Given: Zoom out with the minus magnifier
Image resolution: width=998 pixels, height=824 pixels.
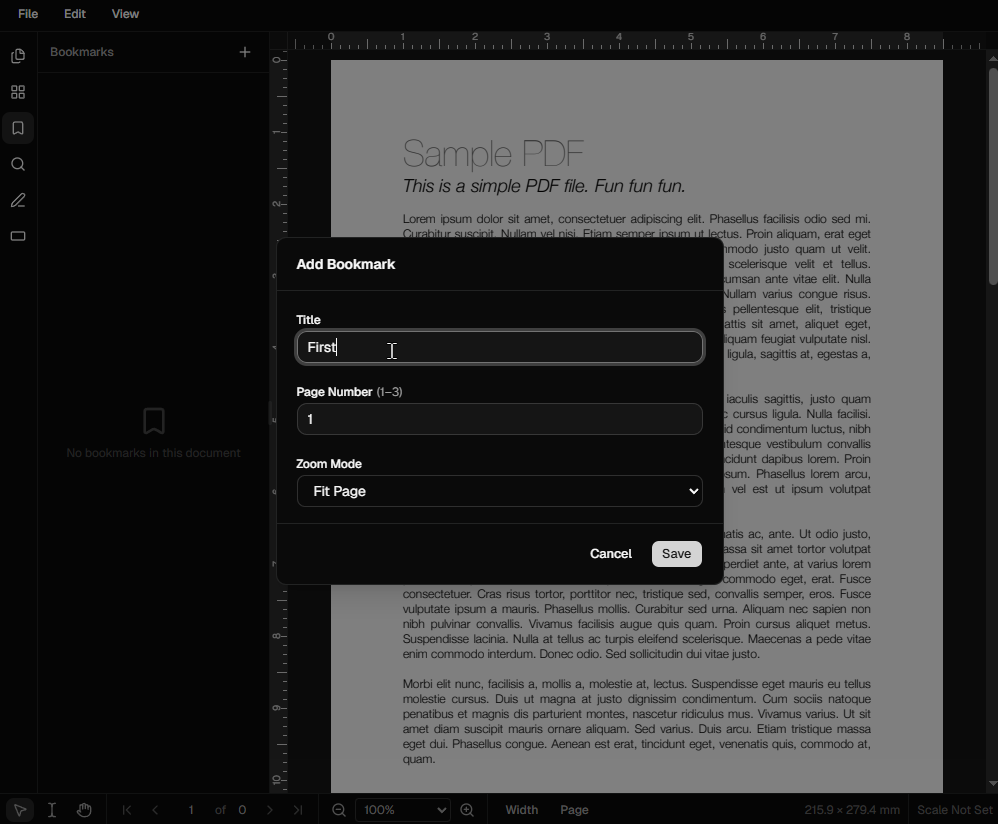Looking at the screenshot, I should tap(339, 810).
